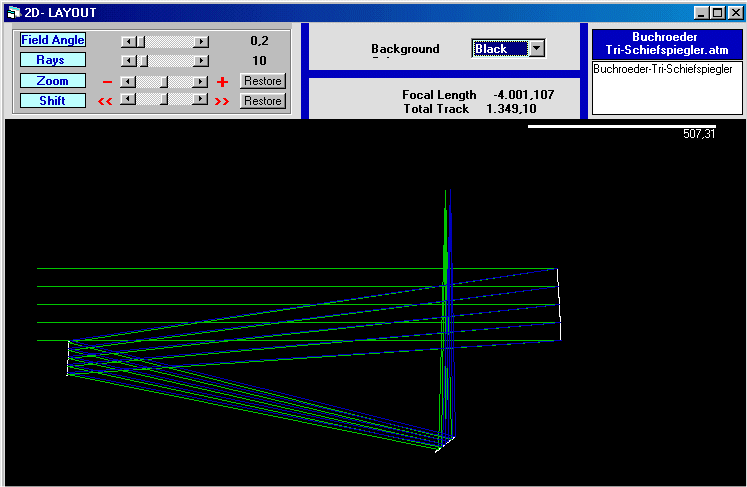
Task: Click the Shift scrollbar left arrow
Action: click(x=127, y=99)
